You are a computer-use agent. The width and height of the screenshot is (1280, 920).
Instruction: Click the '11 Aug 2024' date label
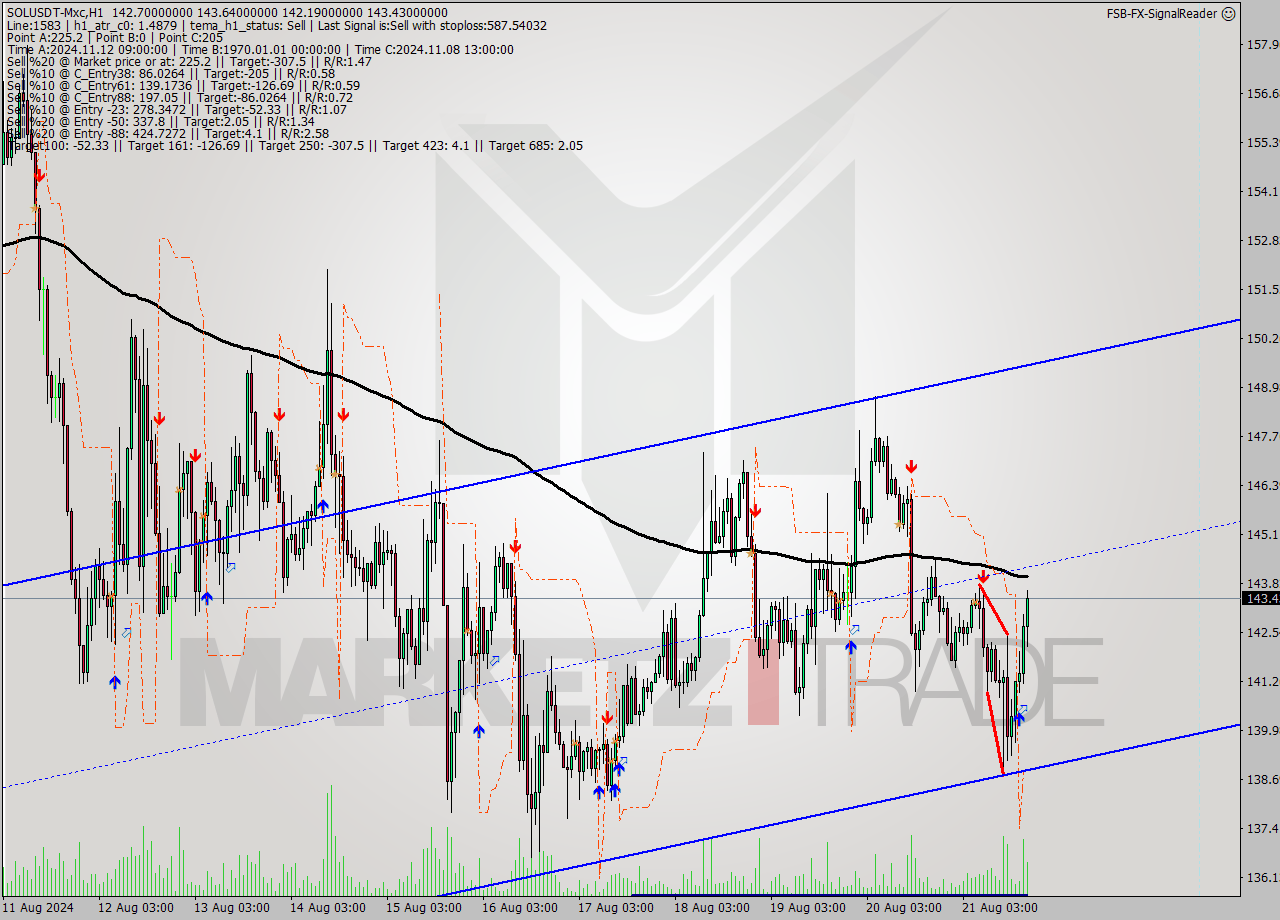coord(38,907)
